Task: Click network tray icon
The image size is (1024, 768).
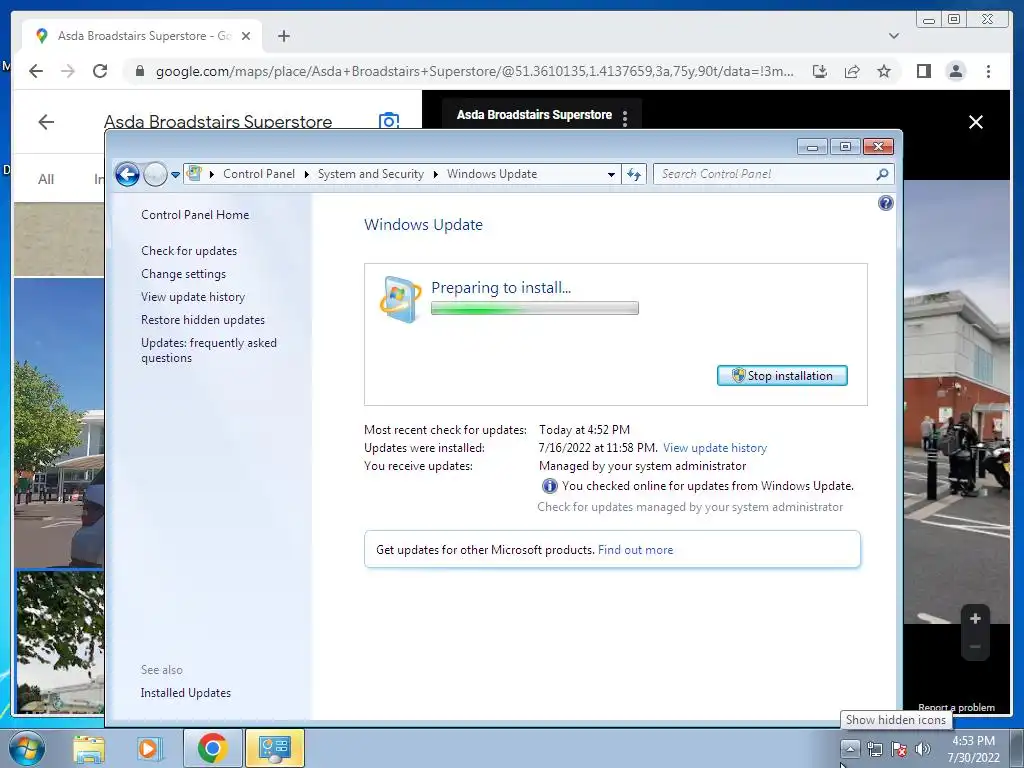Action: point(874,749)
